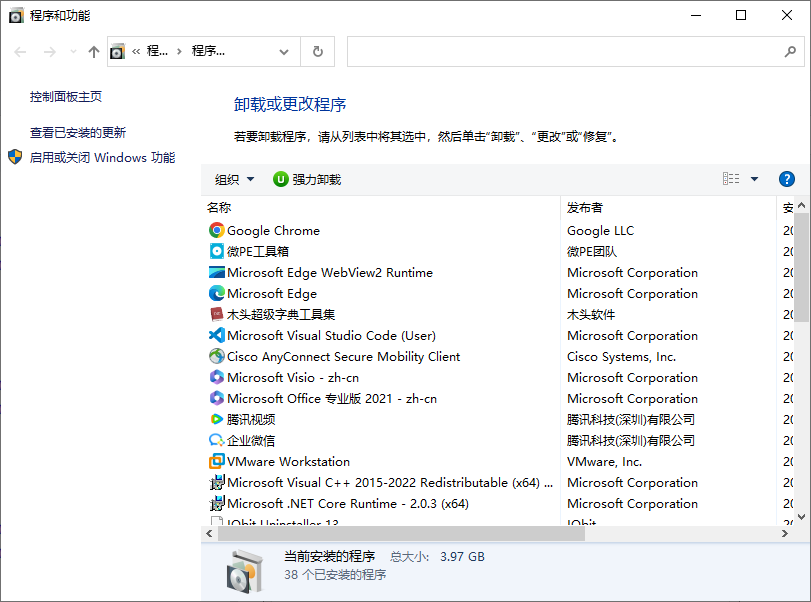
Task: Select the 腾讯视频 publisher 腾讯科技 cell
Action: (630, 419)
